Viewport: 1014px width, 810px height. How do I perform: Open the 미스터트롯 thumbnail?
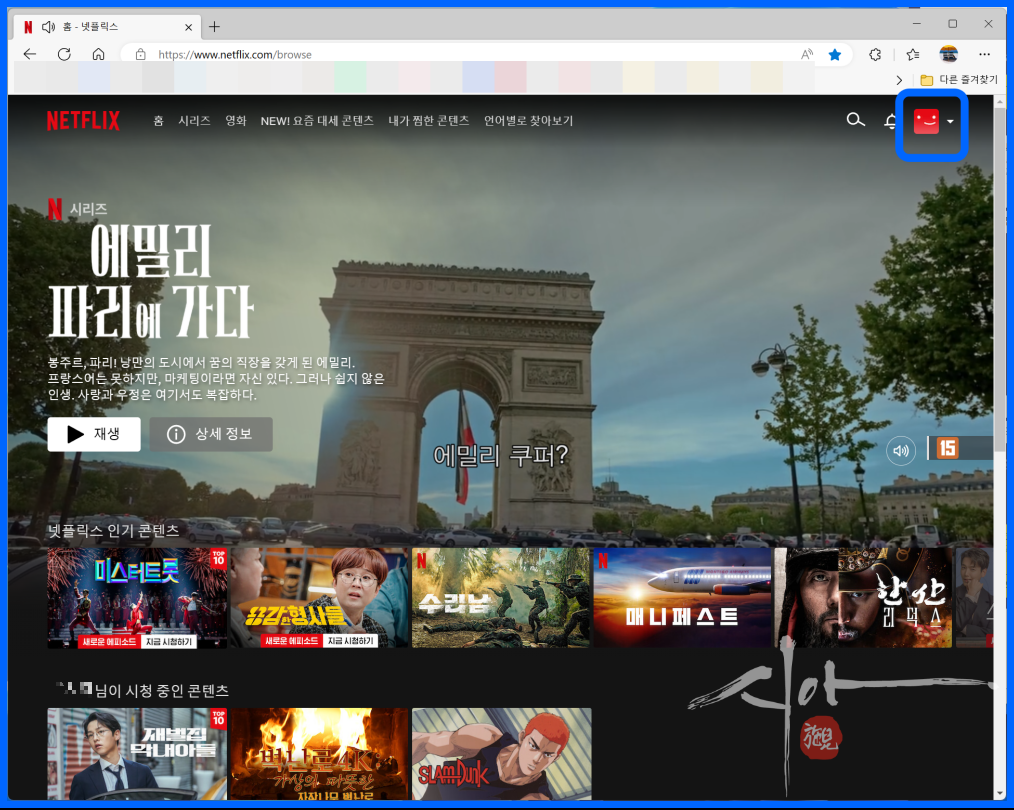point(137,598)
